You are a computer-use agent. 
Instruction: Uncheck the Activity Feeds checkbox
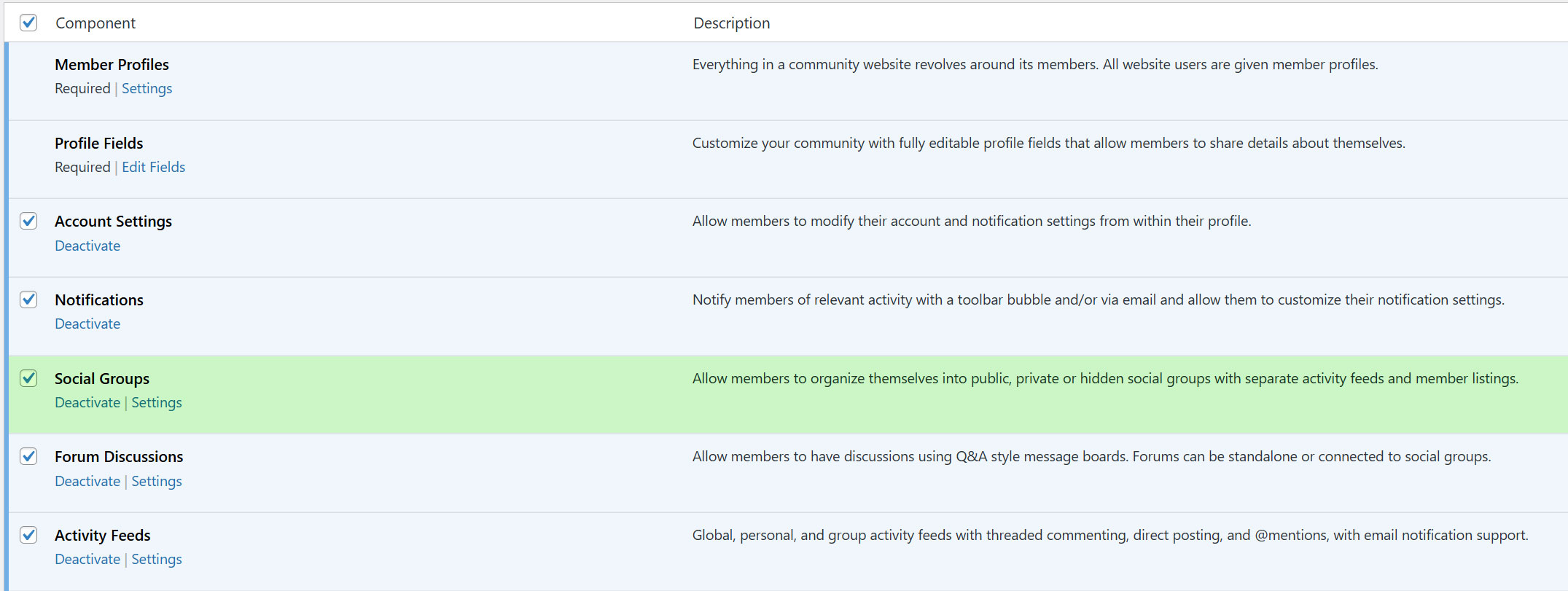[x=28, y=535]
